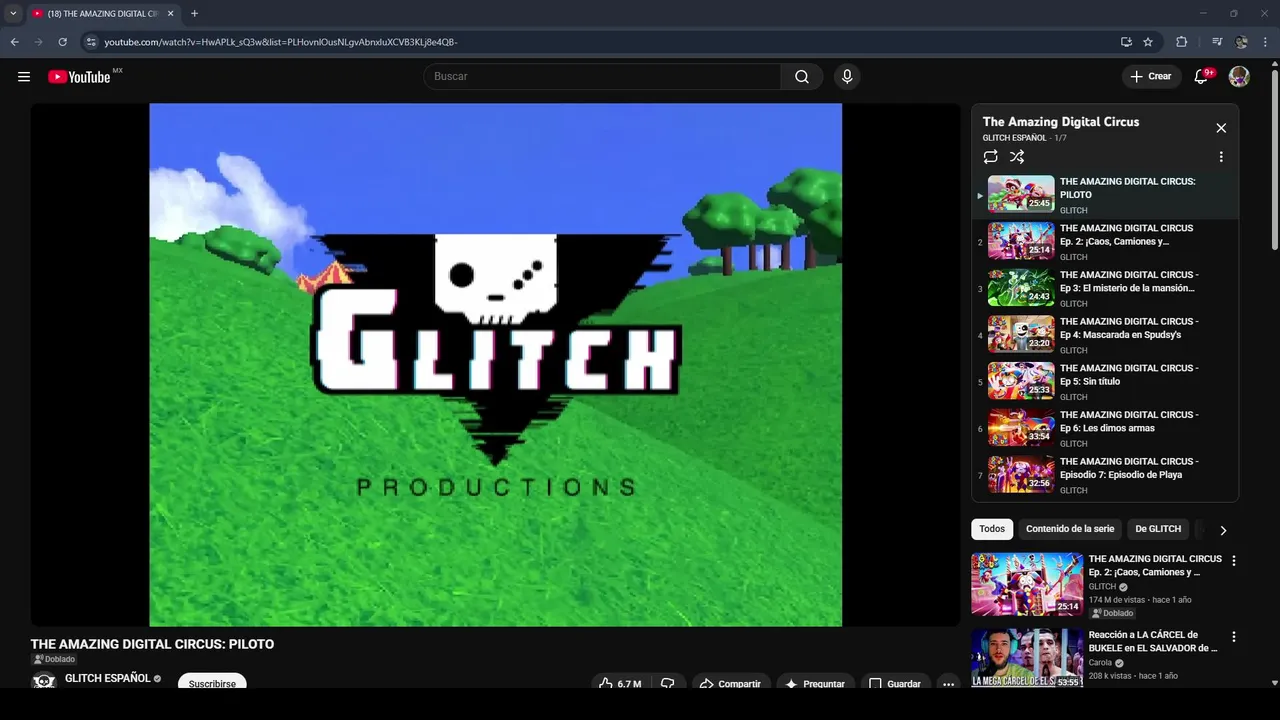Close the Amazing Digital Circus tab
This screenshot has height=720, width=1280.
(170, 13)
